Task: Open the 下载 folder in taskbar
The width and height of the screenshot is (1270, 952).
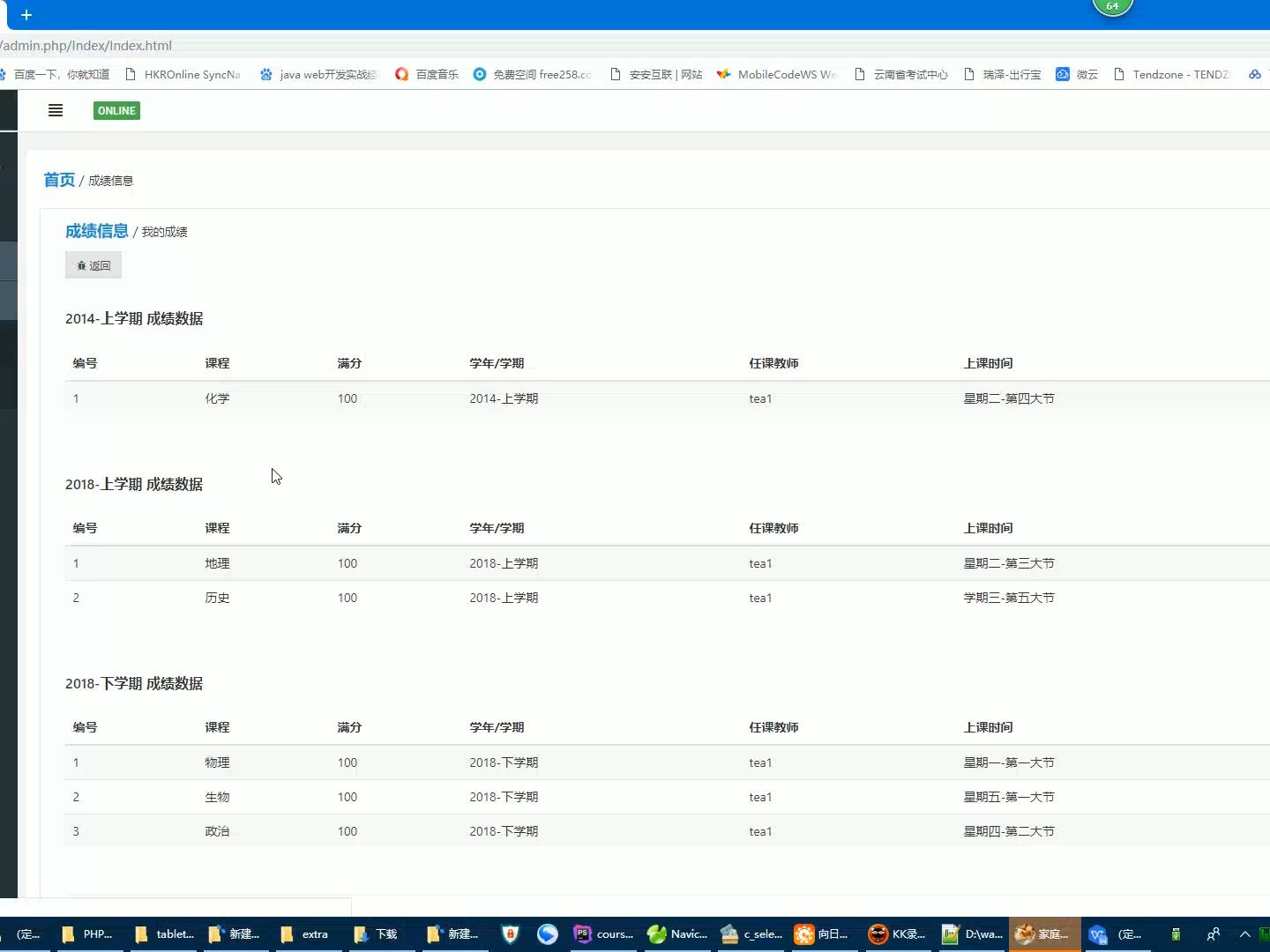Action: pos(376,934)
